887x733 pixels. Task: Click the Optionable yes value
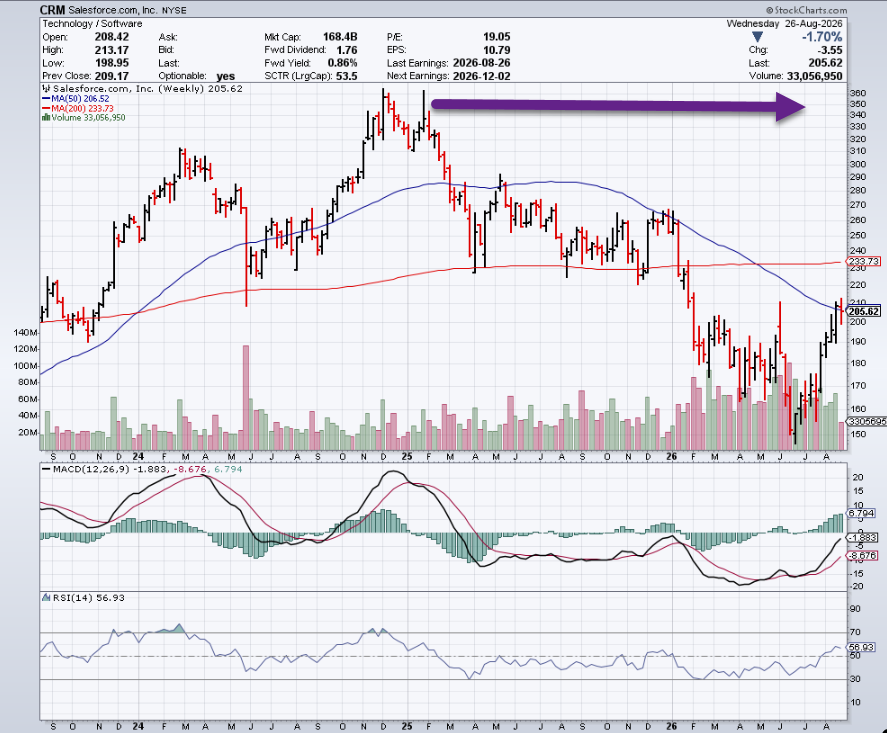pos(226,76)
